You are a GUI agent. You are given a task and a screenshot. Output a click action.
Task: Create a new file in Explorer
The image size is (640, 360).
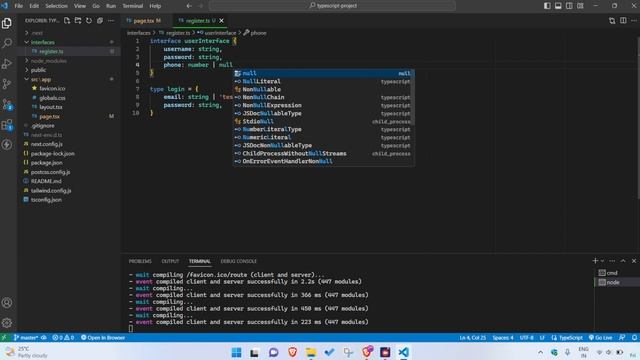tap(67, 20)
